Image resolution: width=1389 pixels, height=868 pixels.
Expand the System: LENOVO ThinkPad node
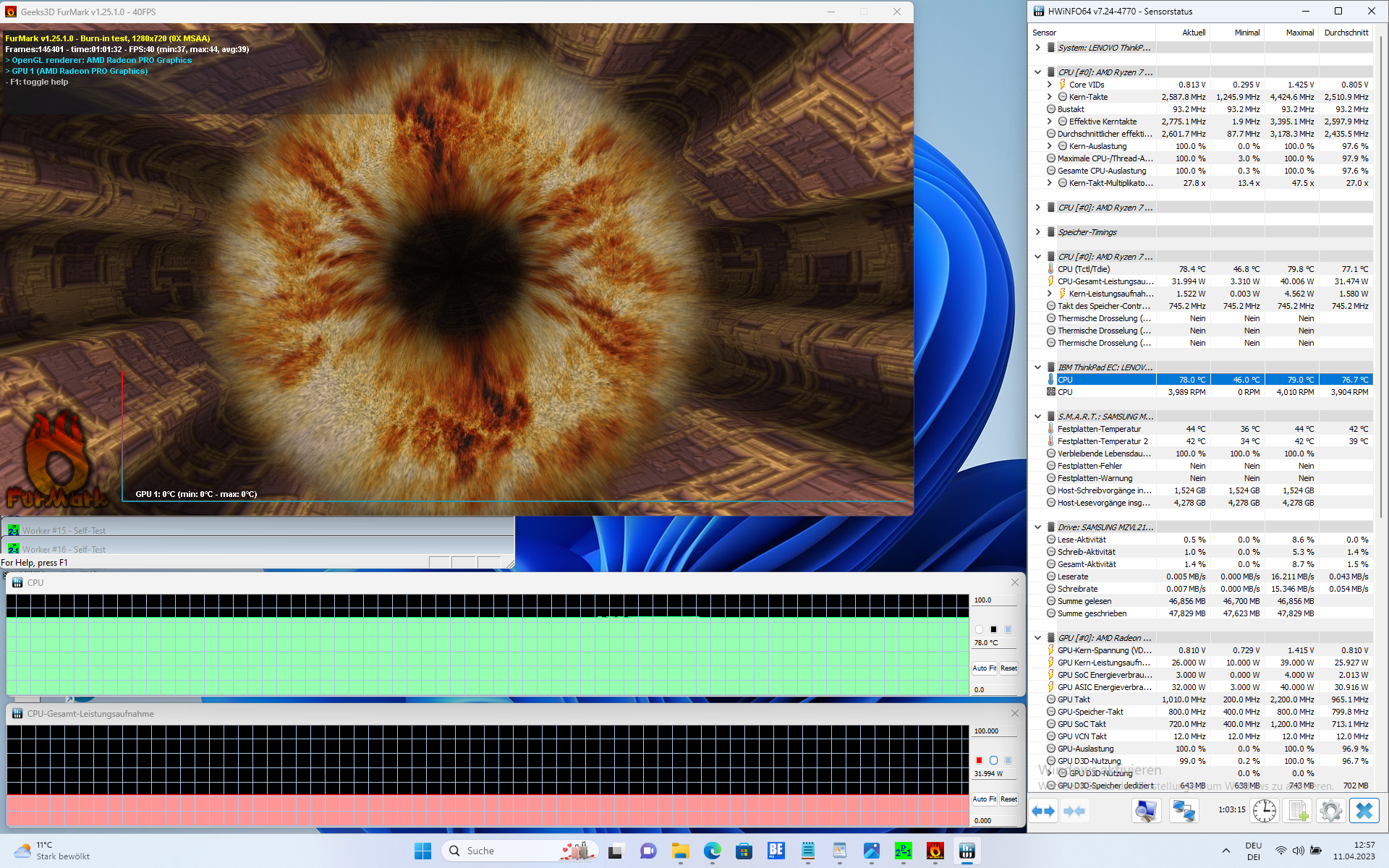click(x=1038, y=48)
